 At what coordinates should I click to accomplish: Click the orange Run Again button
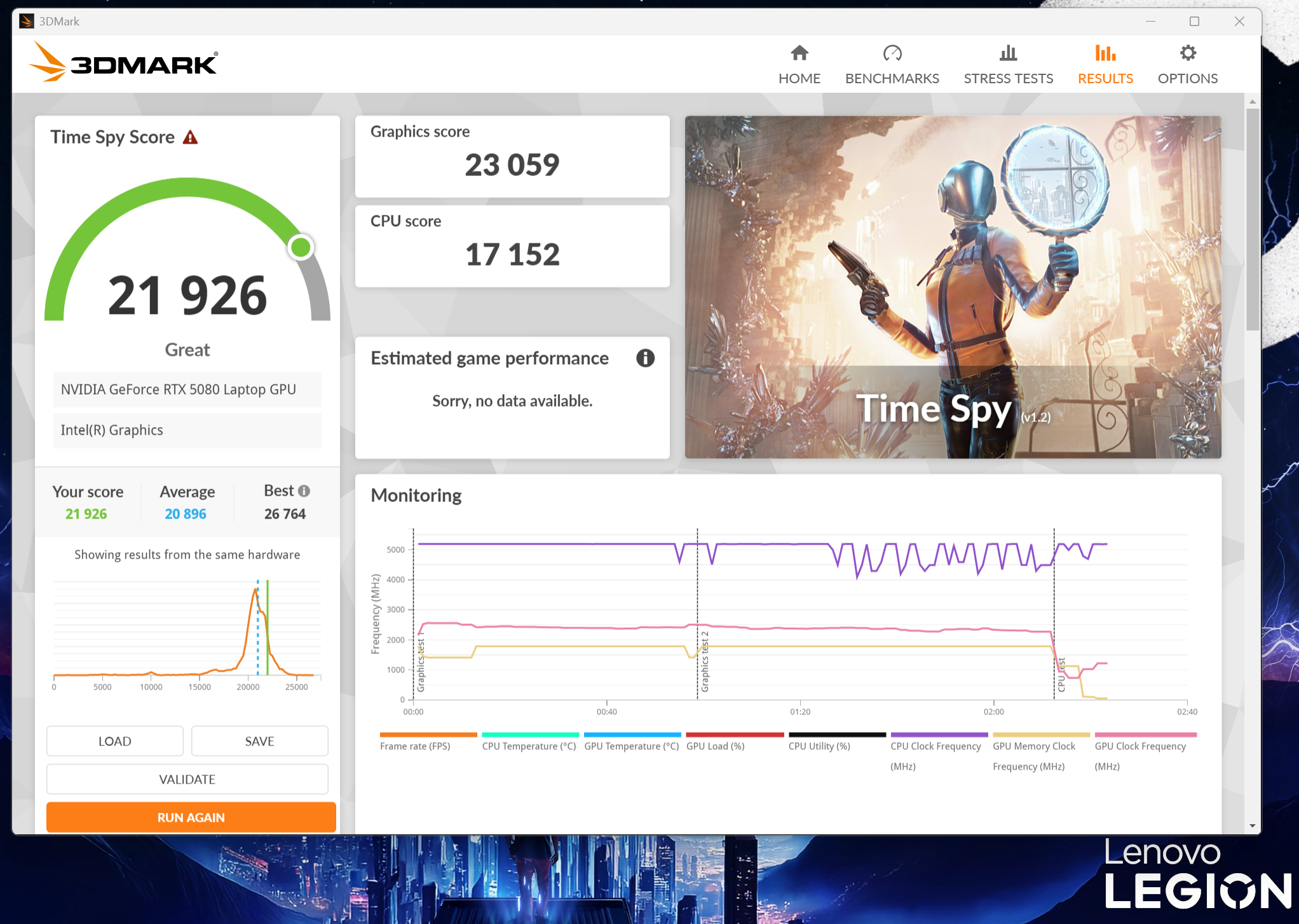tap(191, 817)
